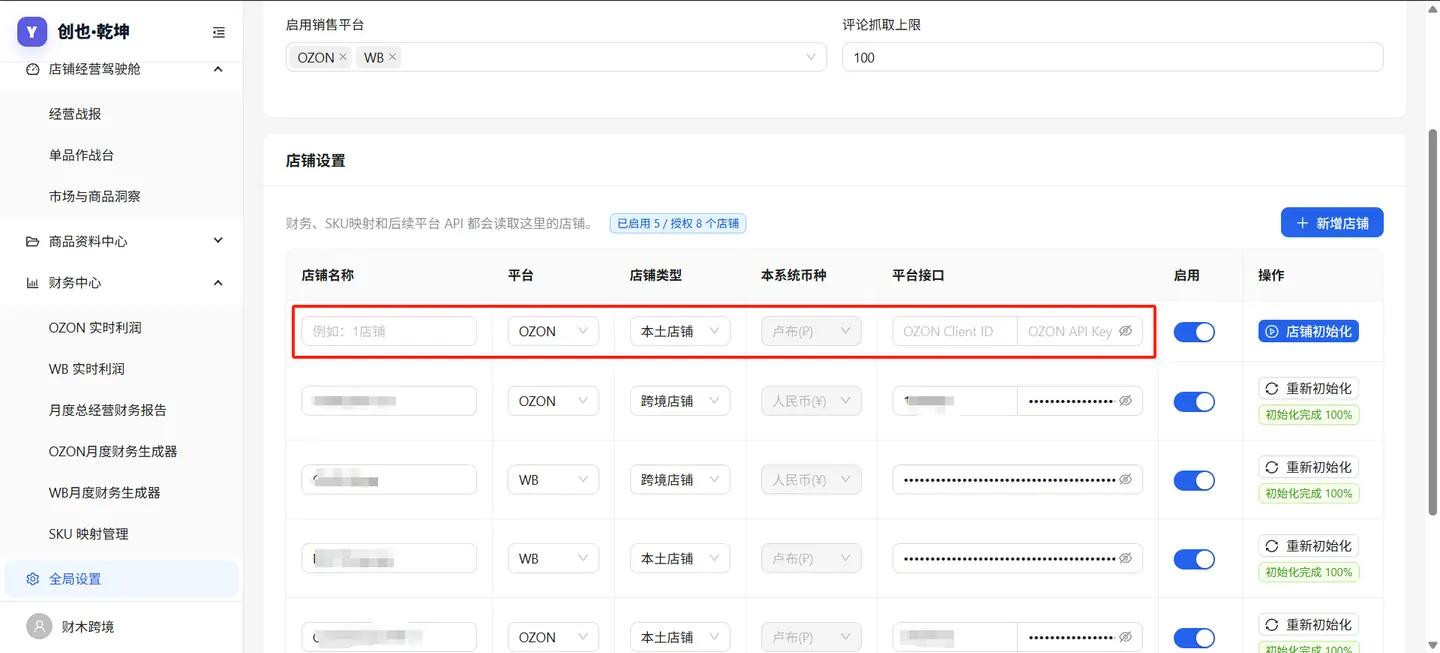Reveal the token in the WB 本土店铺 row

pyautogui.click(x=1125, y=558)
